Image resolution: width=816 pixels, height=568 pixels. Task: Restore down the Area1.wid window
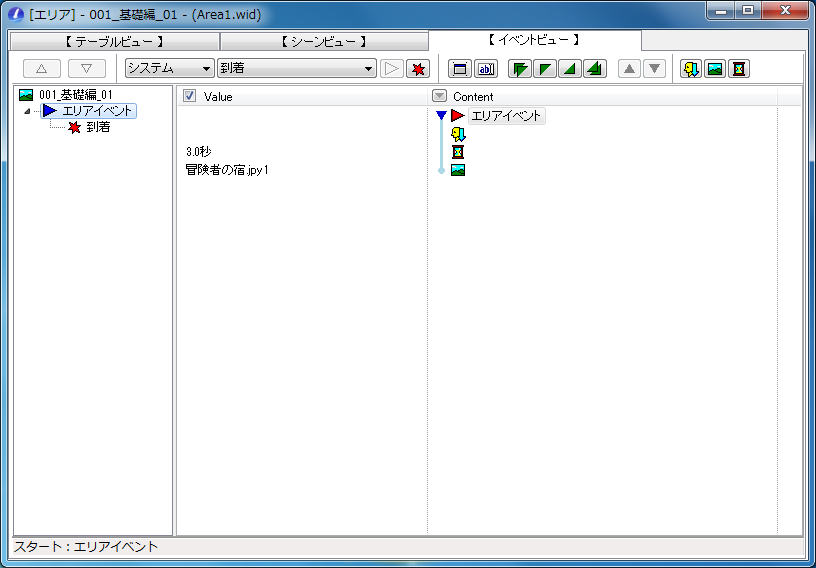[x=748, y=10]
